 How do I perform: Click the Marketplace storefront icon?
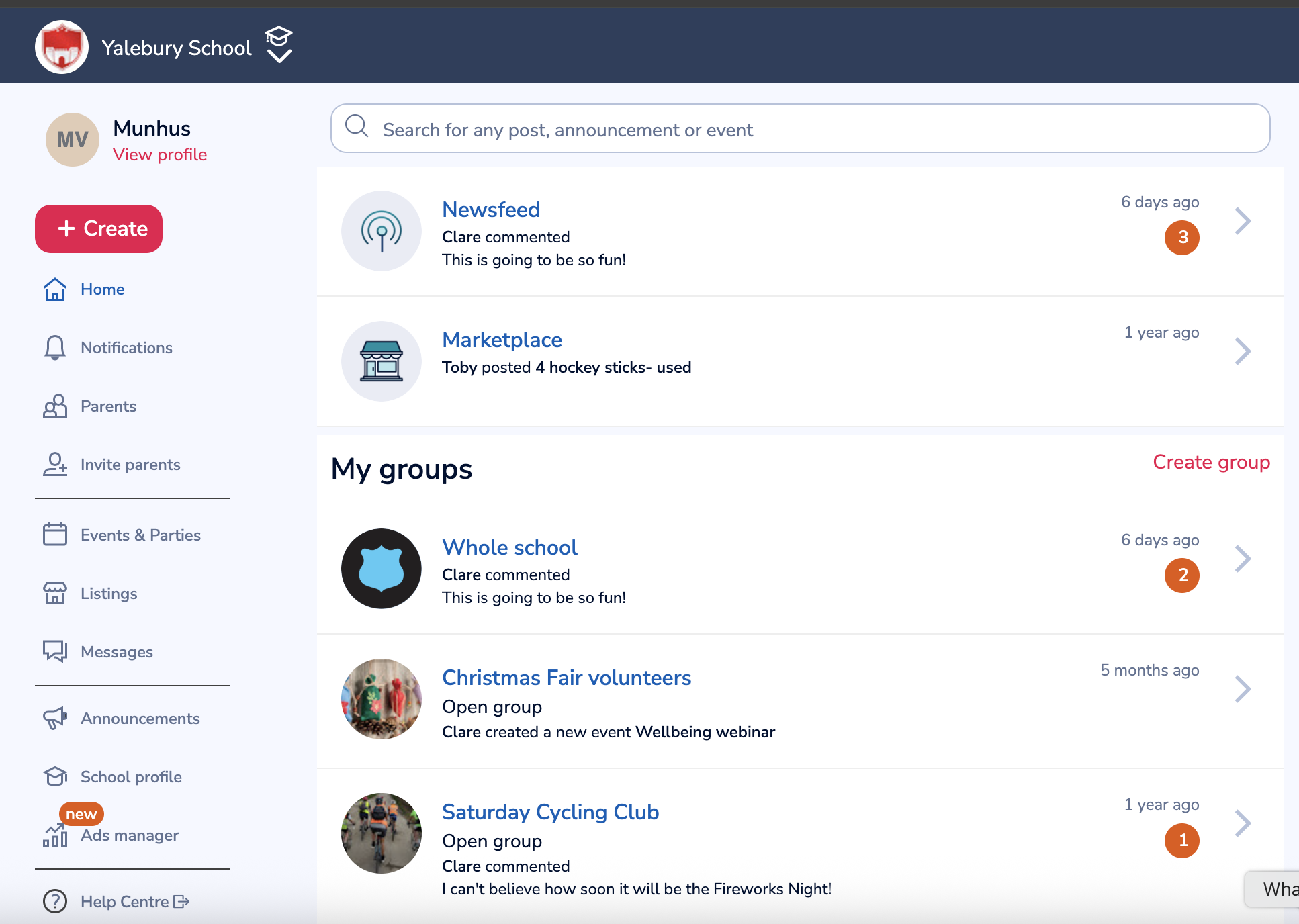382,361
